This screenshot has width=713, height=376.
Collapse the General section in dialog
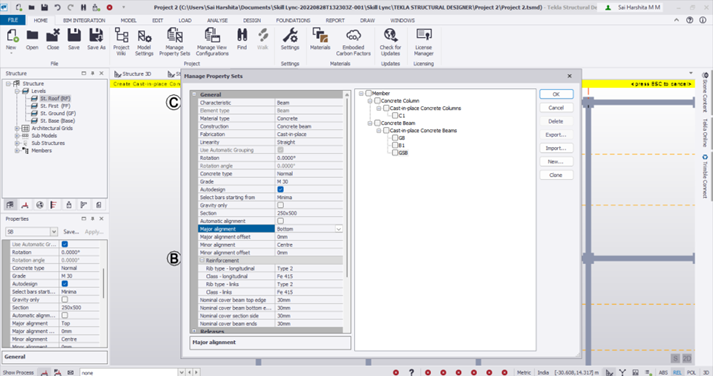pos(194,95)
